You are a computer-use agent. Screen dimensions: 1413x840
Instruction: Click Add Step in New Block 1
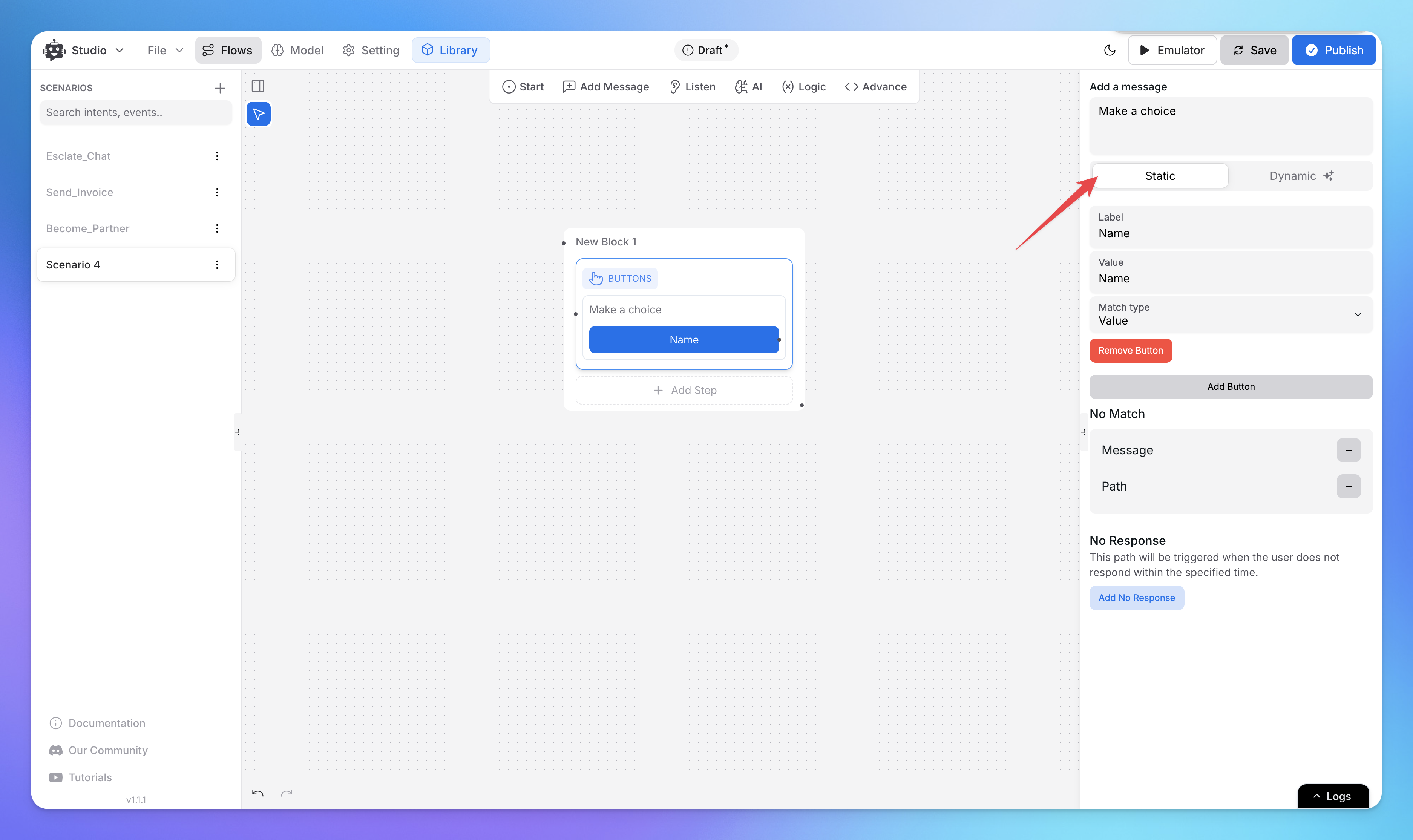tap(684, 391)
